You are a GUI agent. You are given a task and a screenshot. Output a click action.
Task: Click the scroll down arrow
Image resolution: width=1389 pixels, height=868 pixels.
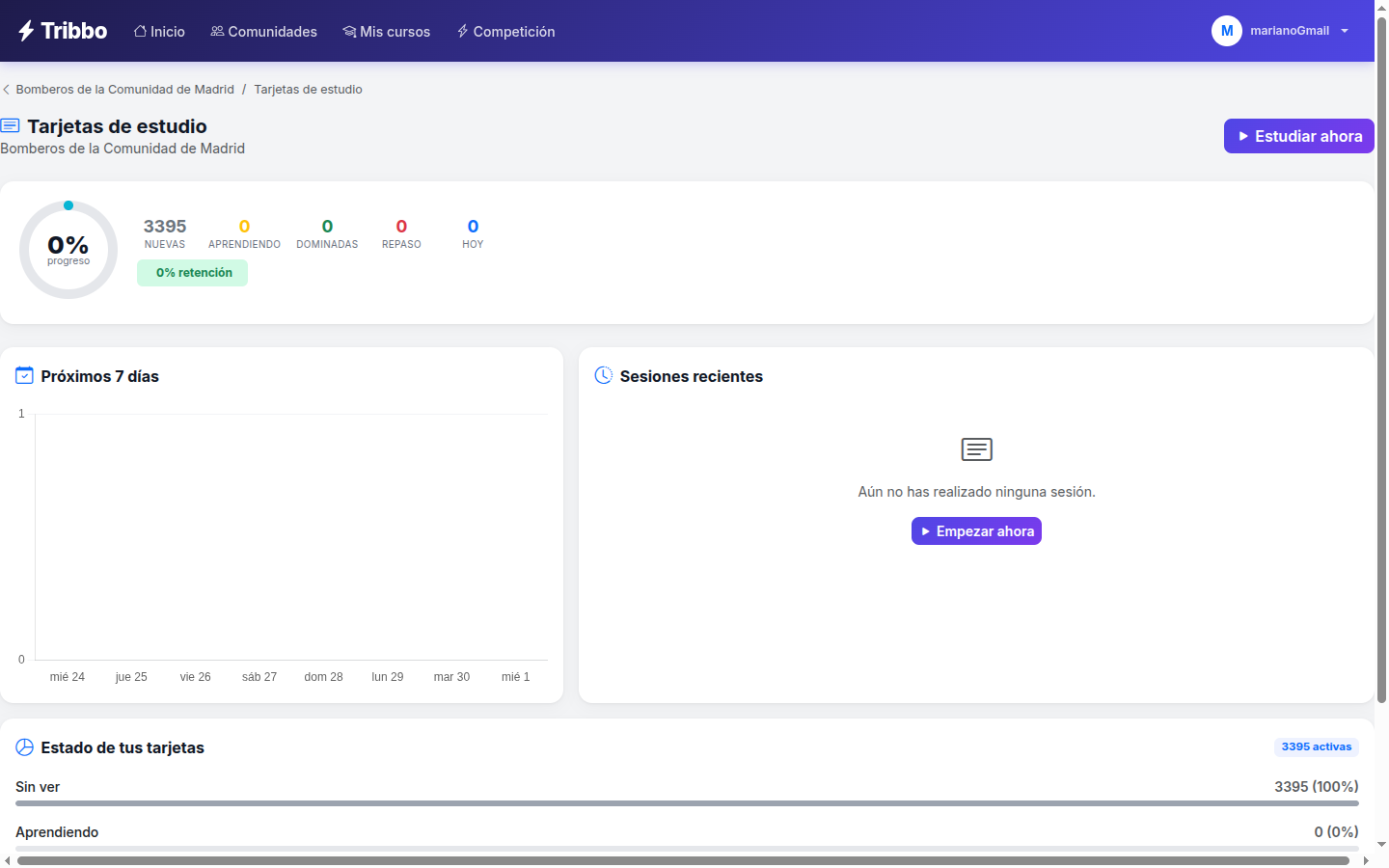[1381, 845]
